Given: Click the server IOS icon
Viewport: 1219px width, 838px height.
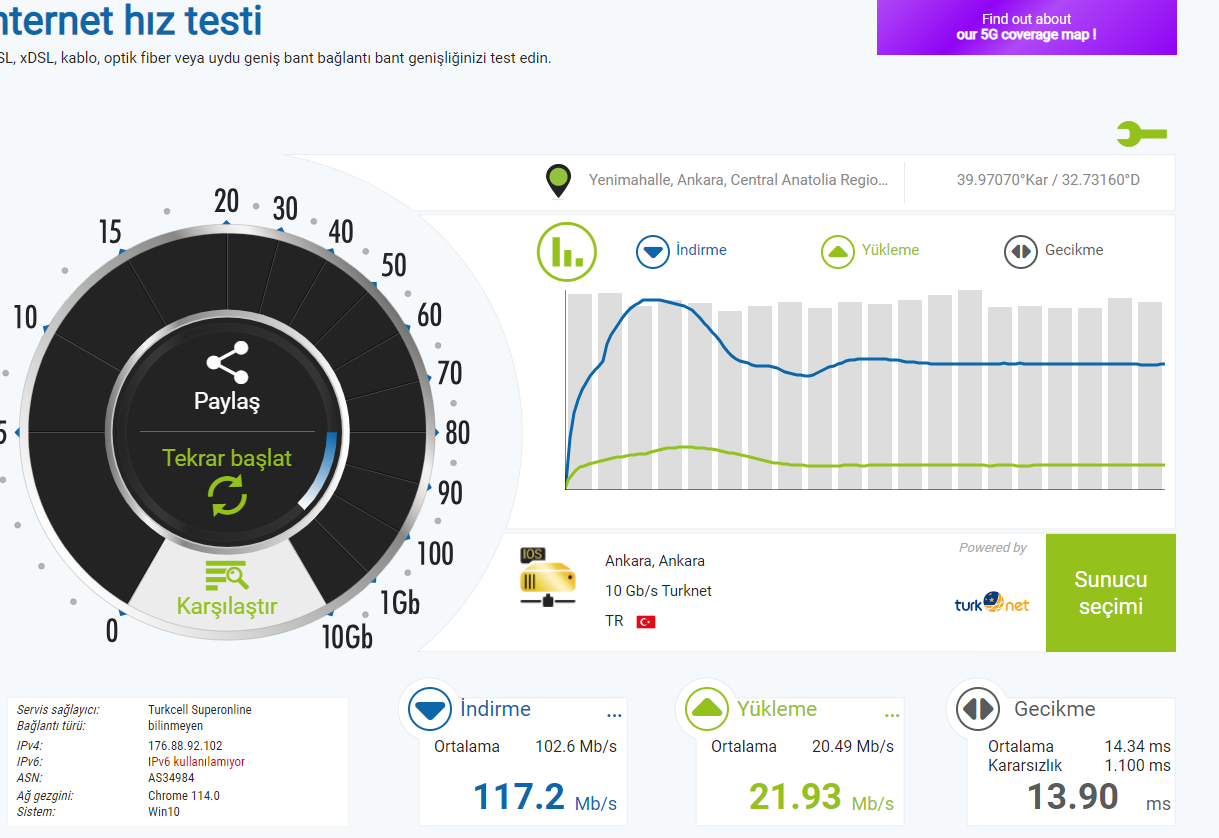Looking at the screenshot, I should (547, 577).
